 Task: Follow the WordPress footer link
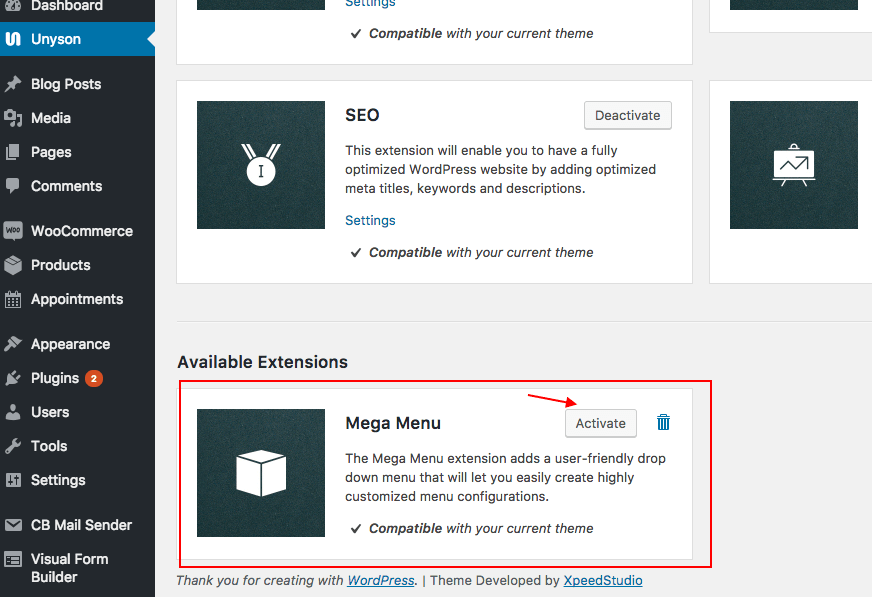[381, 580]
